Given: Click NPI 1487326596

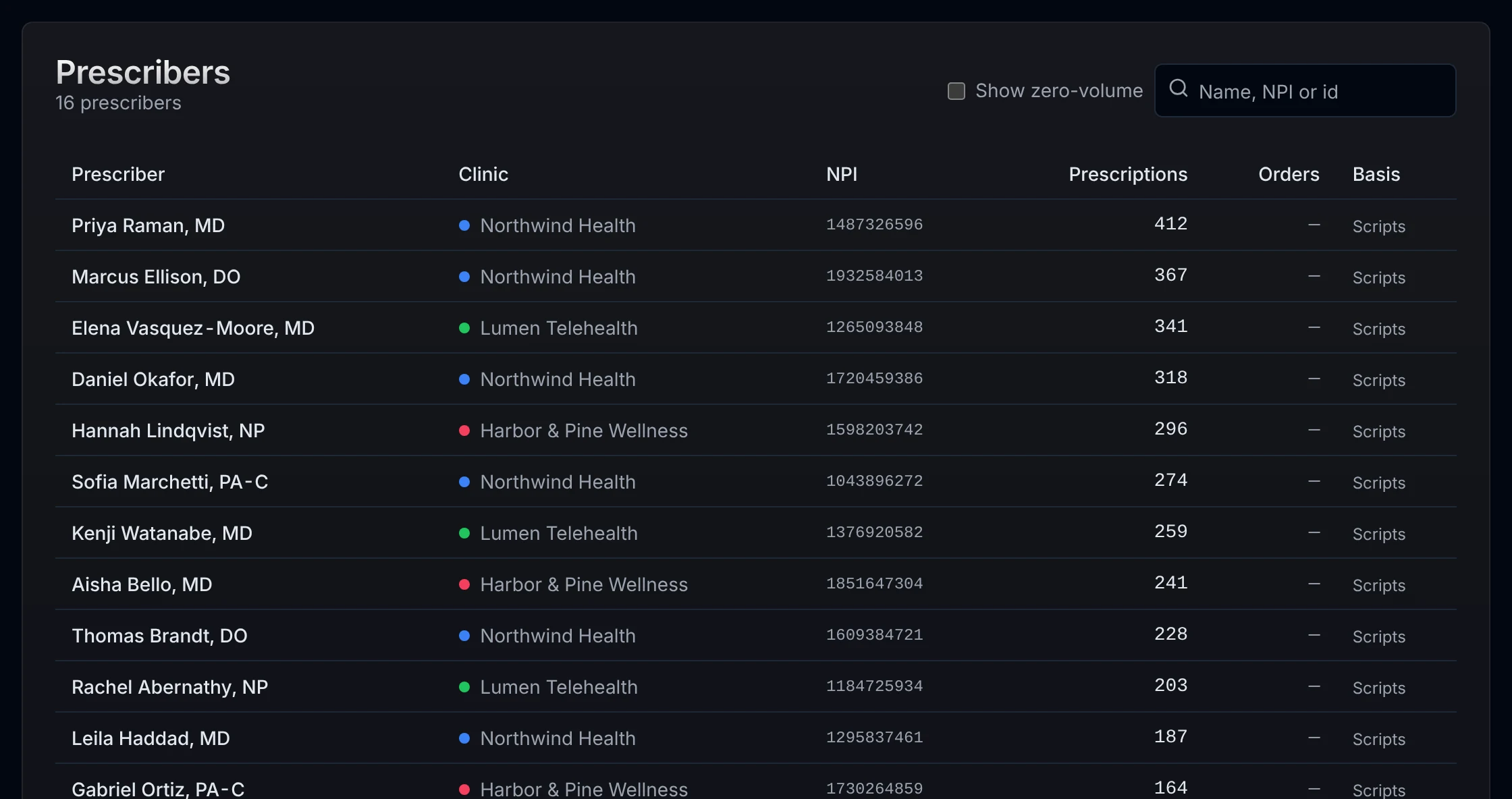Looking at the screenshot, I should [874, 224].
